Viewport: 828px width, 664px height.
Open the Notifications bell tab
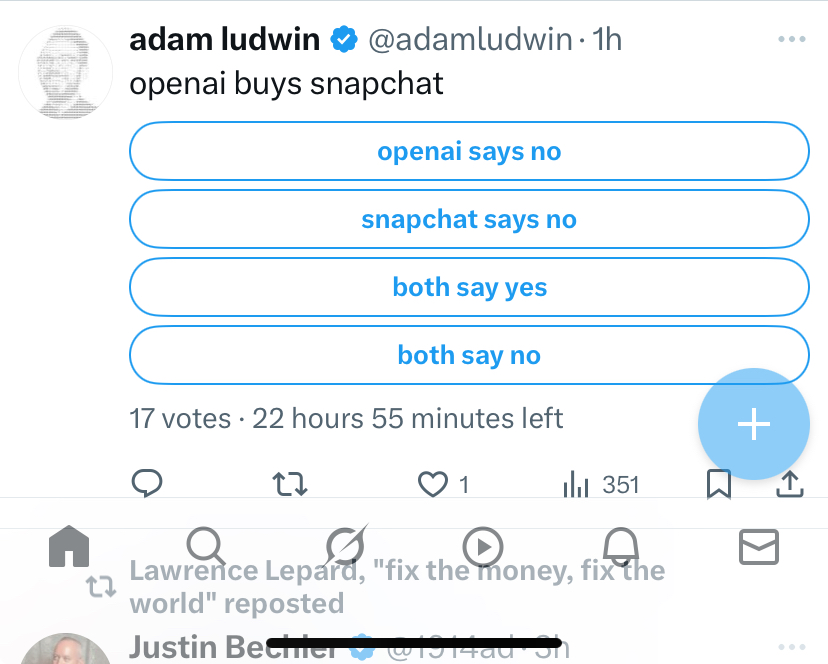coord(621,547)
